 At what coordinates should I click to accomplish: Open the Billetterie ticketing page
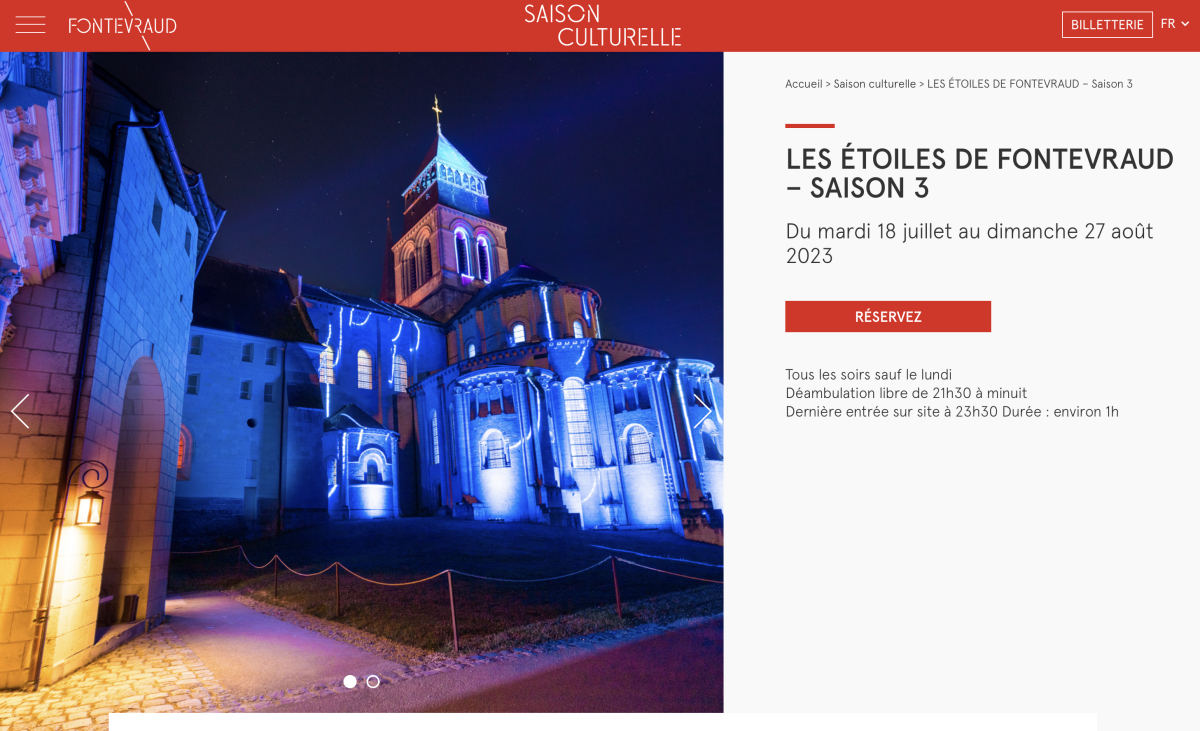(x=1107, y=25)
